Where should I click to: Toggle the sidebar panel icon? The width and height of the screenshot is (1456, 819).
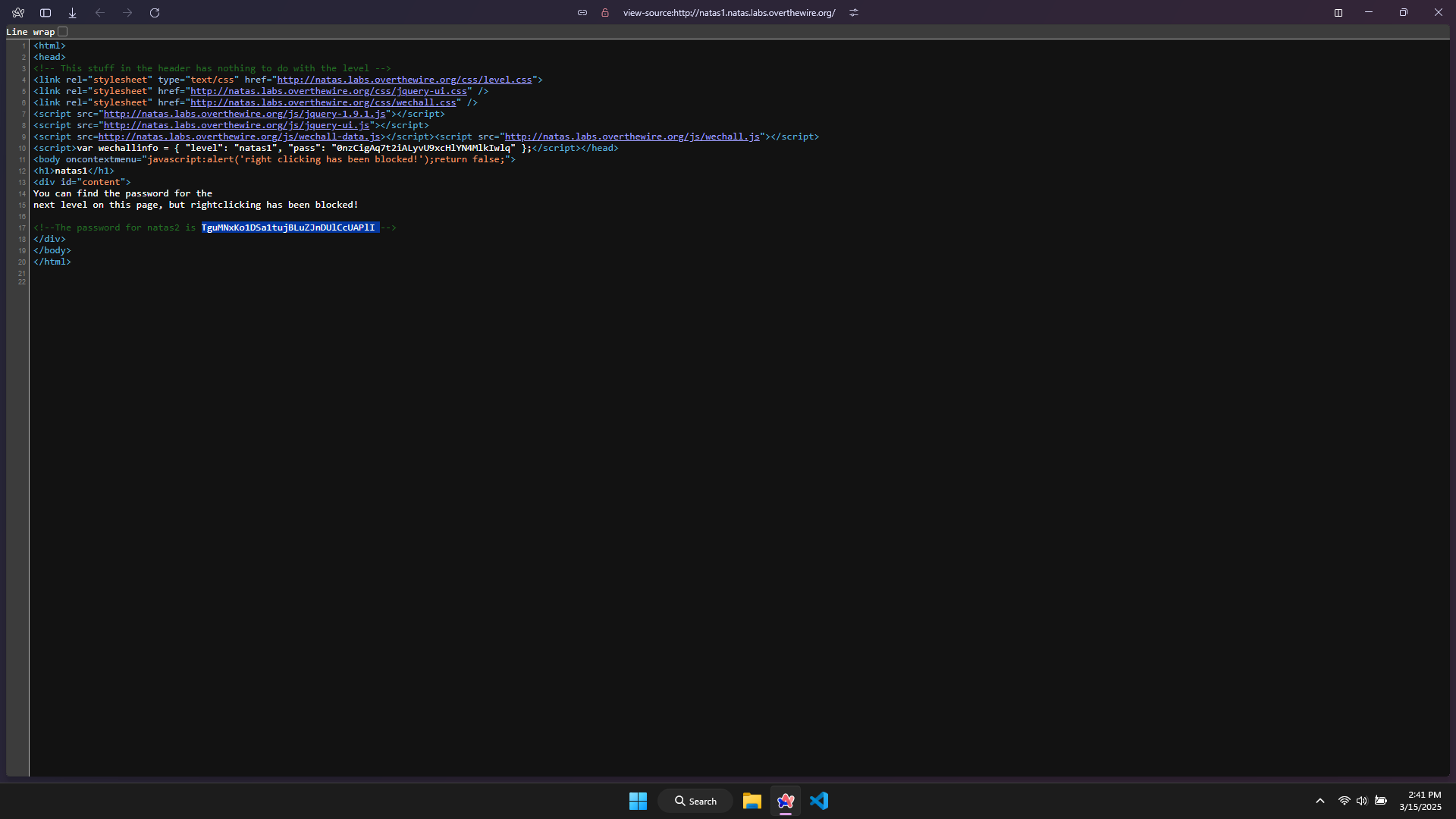[45, 13]
